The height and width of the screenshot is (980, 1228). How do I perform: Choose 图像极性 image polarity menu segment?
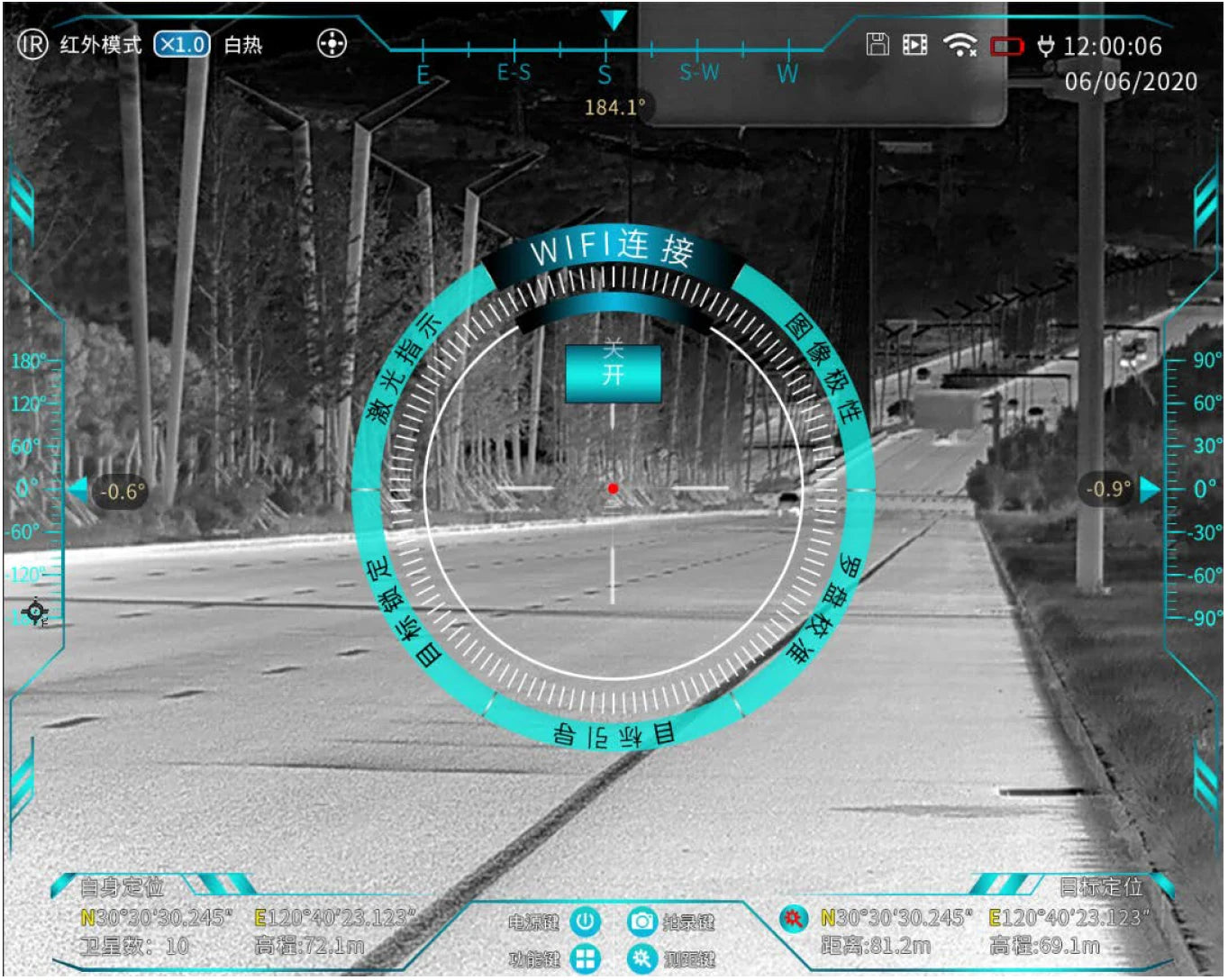pos(823,368)
